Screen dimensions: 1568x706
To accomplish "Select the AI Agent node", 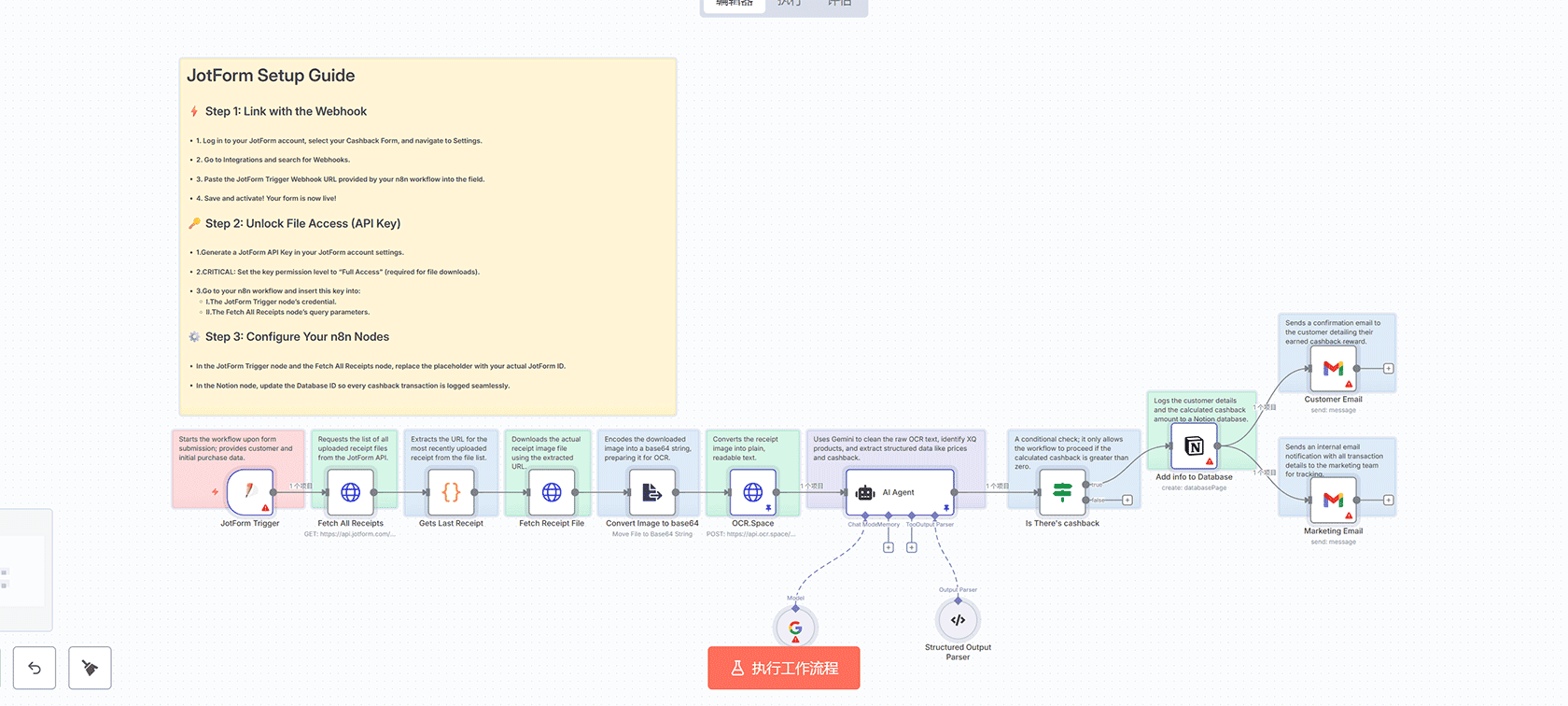I will [x=899, y=492].
